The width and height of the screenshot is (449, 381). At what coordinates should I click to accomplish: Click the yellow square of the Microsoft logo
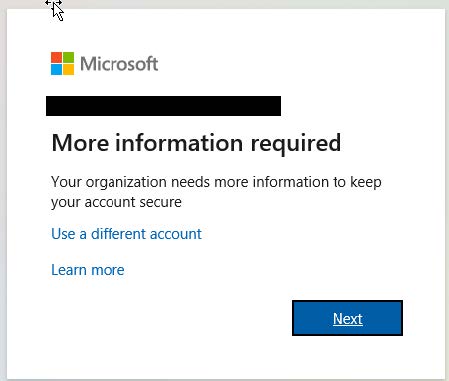(69, 70)
